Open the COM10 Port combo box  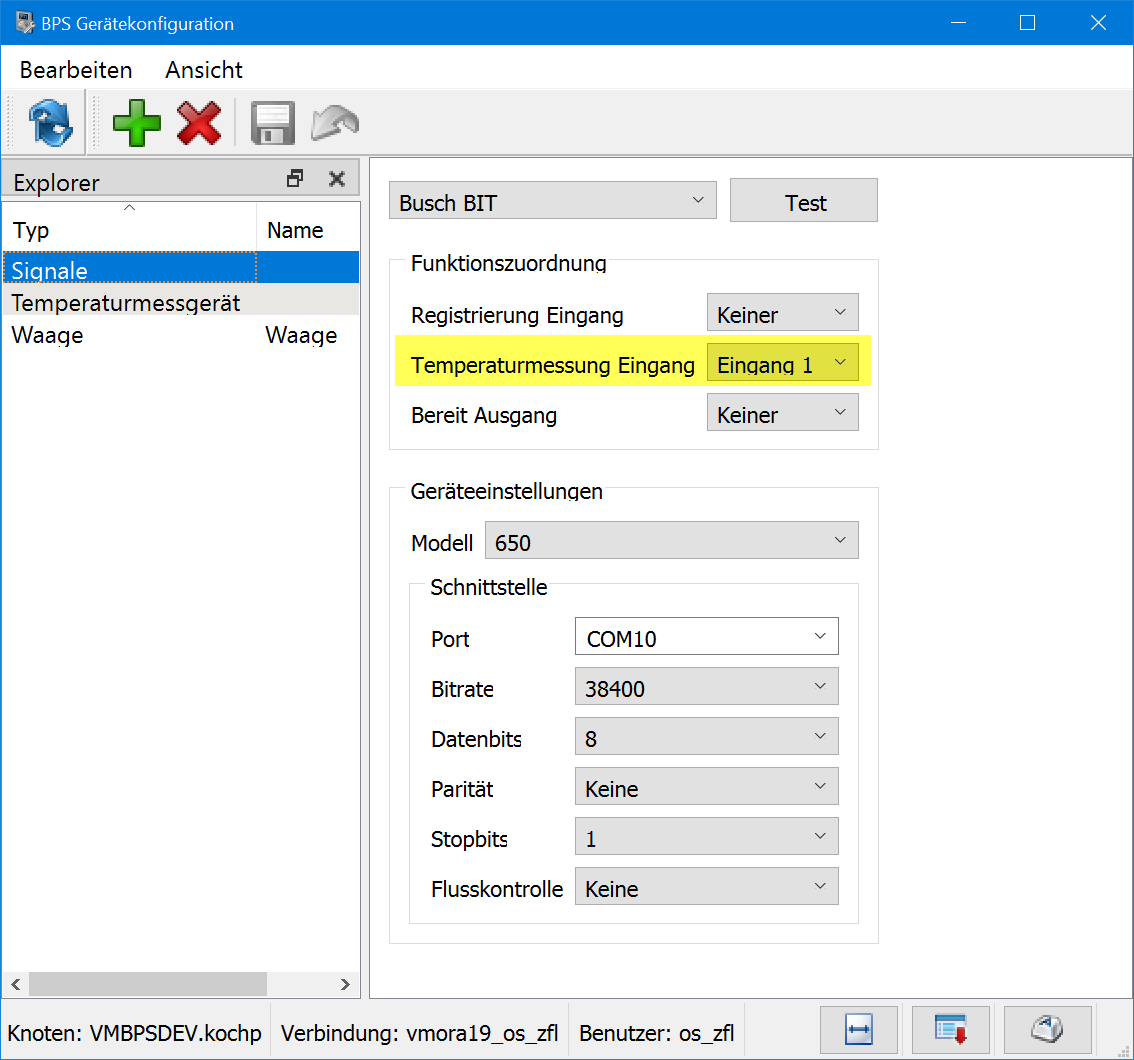(706, 637)
